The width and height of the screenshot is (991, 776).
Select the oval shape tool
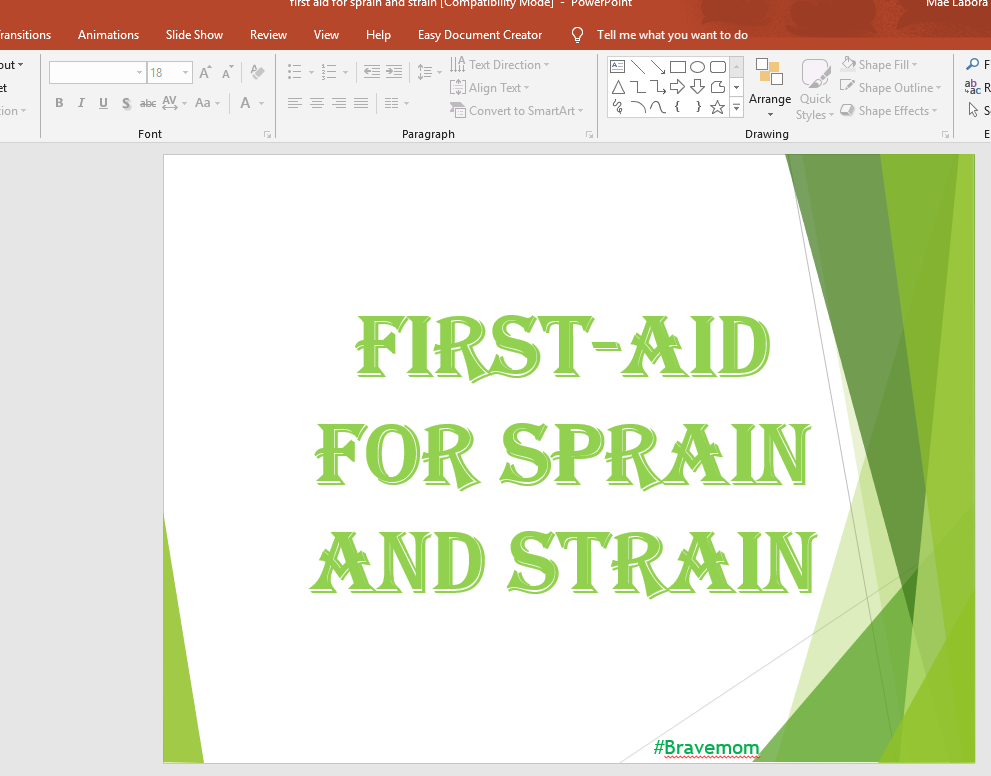pos(697,67)
